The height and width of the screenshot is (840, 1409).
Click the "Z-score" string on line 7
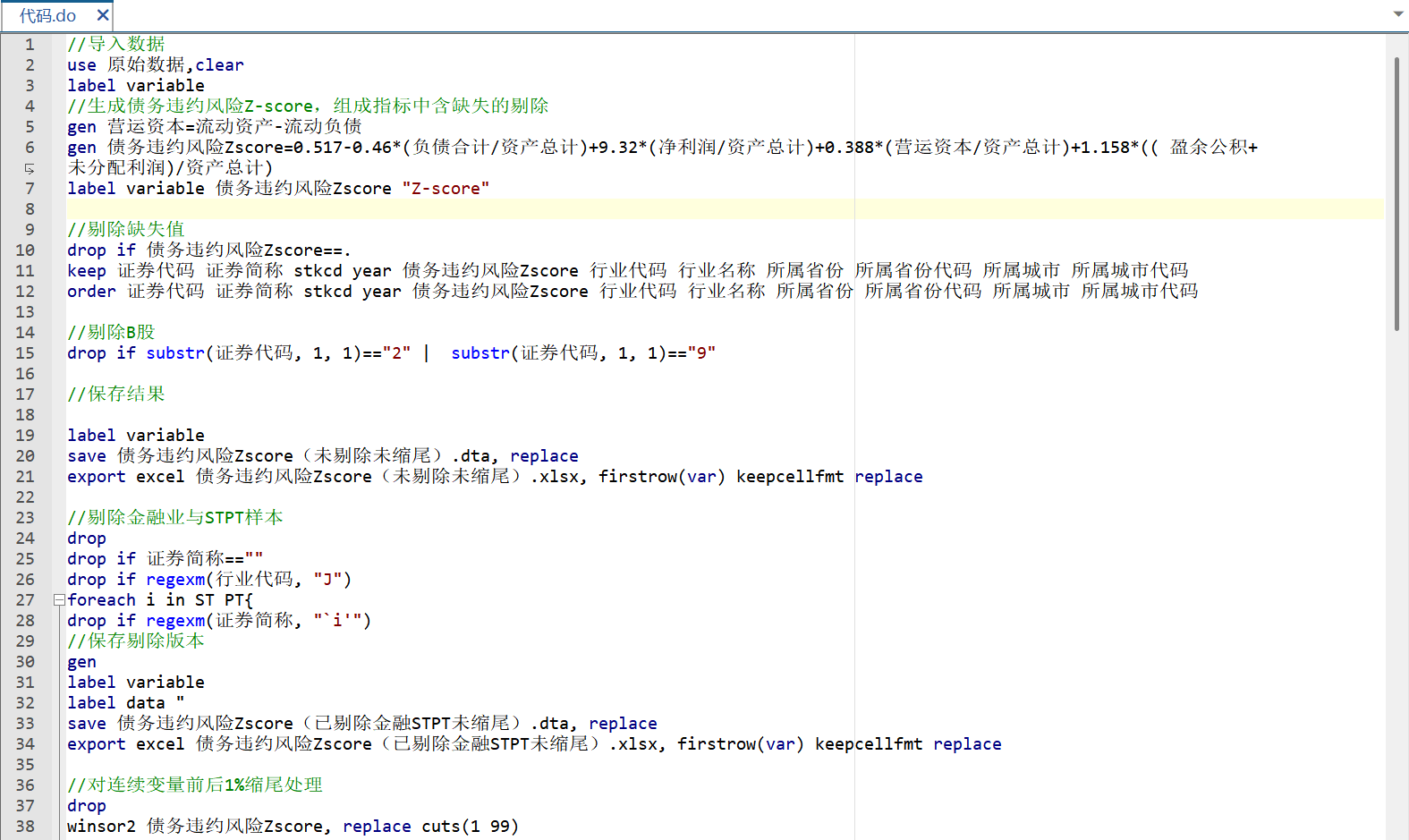[446, 189]
